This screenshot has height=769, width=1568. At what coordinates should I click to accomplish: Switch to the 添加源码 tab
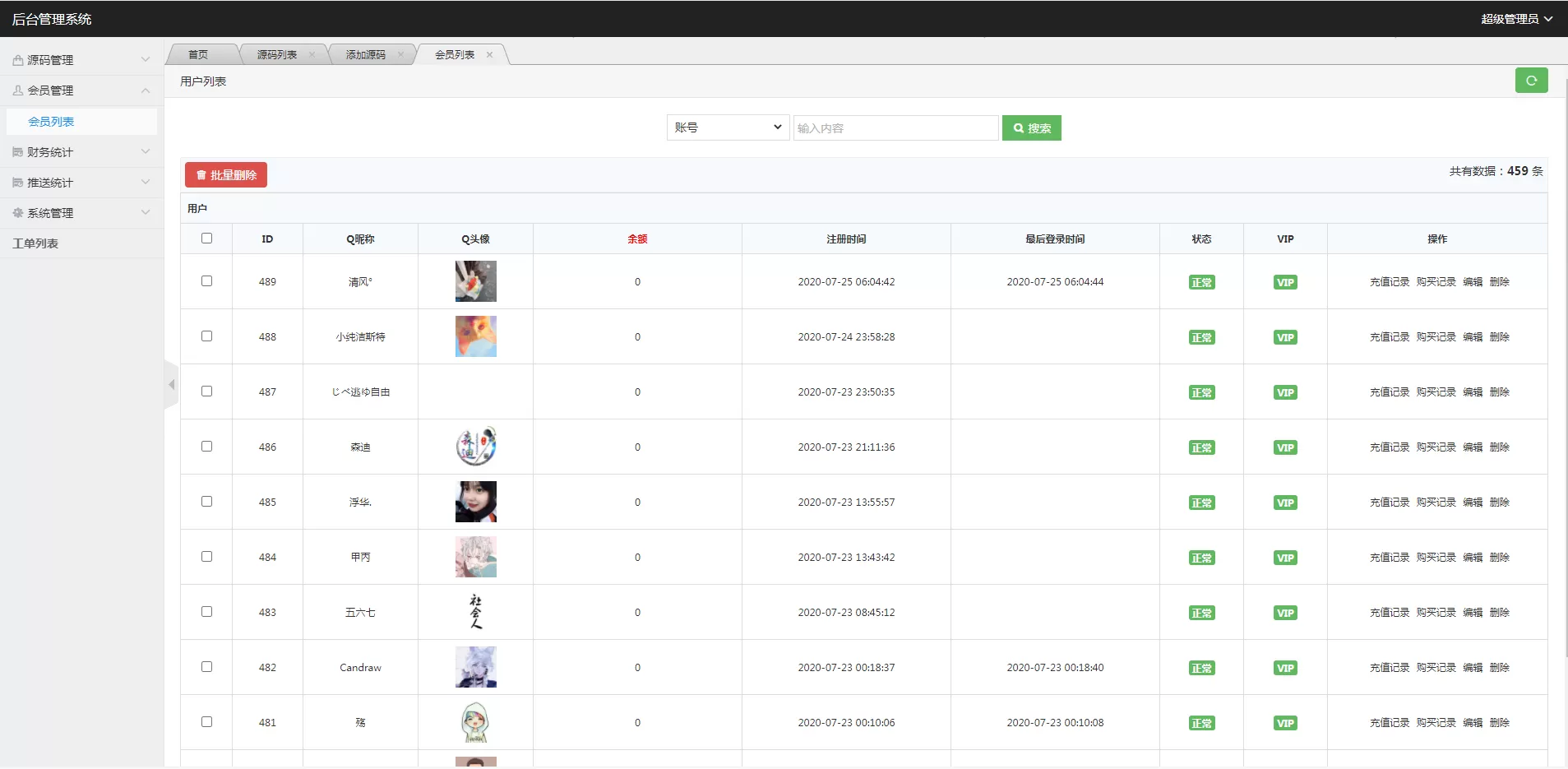[x=366, y=55]
